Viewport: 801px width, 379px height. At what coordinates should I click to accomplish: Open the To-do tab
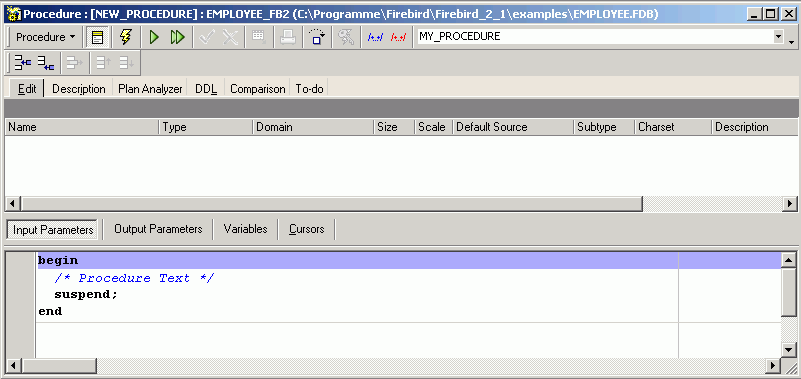[309, 89]
